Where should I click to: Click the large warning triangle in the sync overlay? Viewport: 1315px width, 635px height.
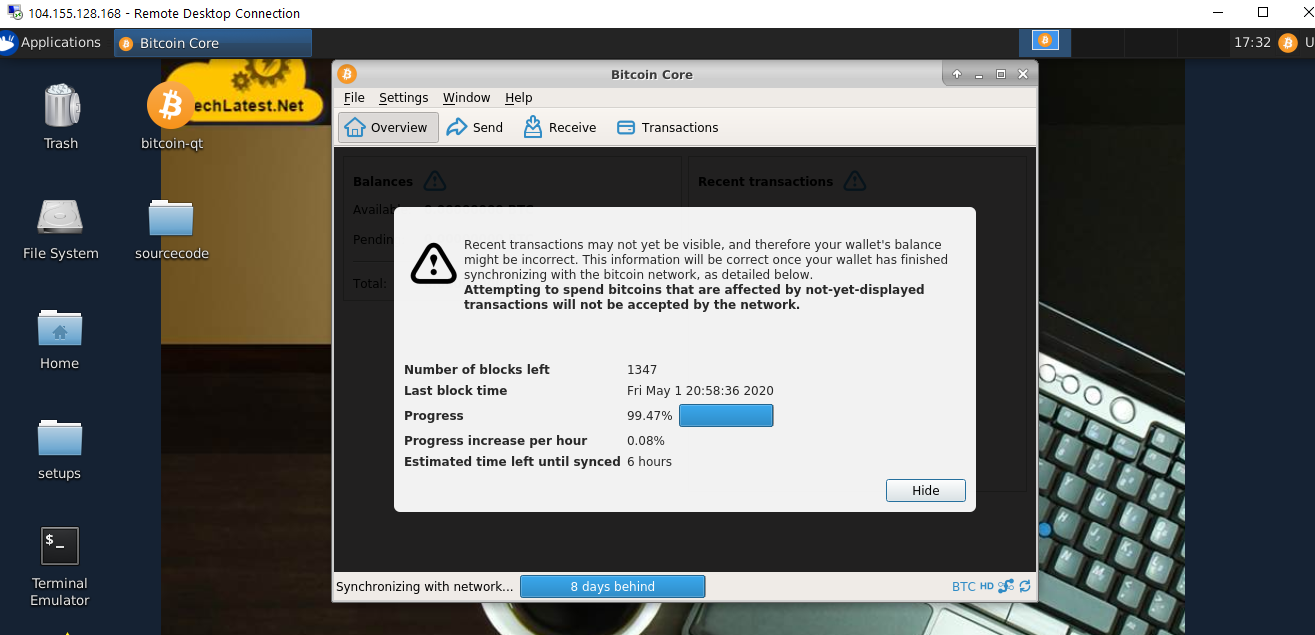tap(433, 263)
